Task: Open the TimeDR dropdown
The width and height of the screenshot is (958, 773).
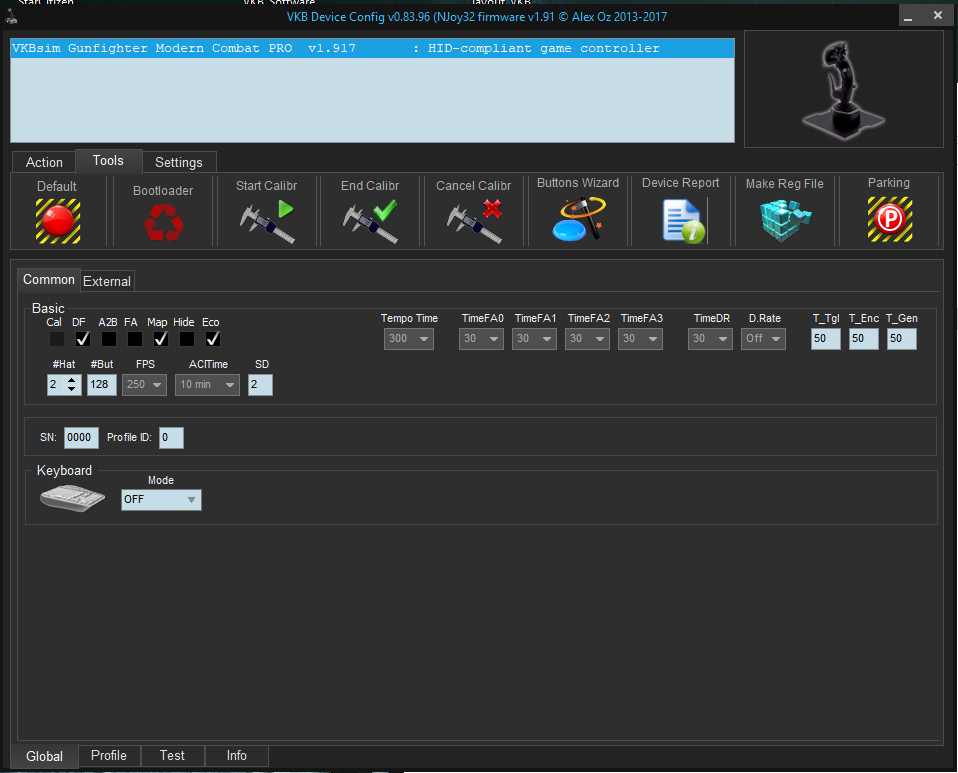Action: click(x=711, y=339)
